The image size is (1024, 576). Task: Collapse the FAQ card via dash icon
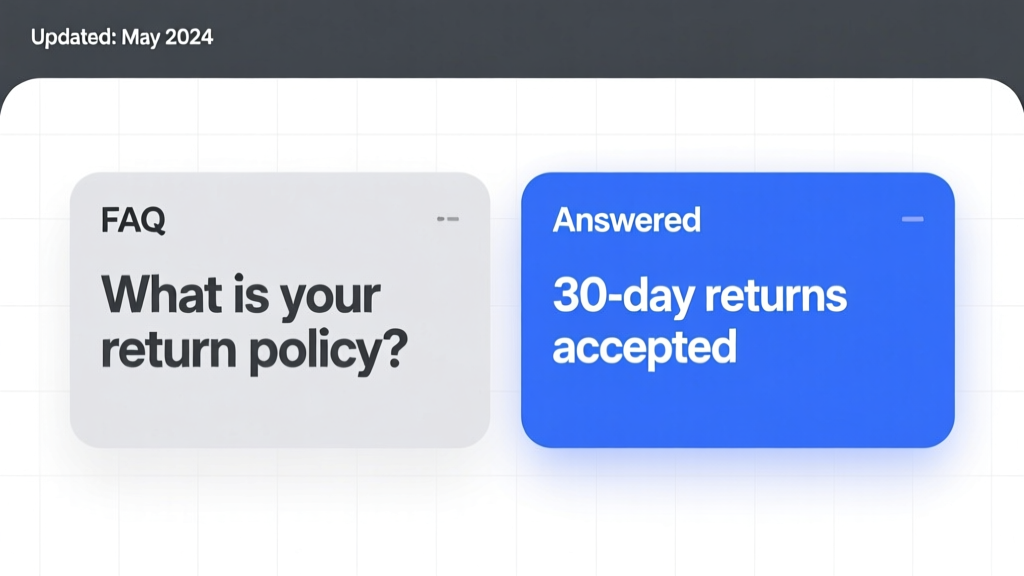coord(448,219)
